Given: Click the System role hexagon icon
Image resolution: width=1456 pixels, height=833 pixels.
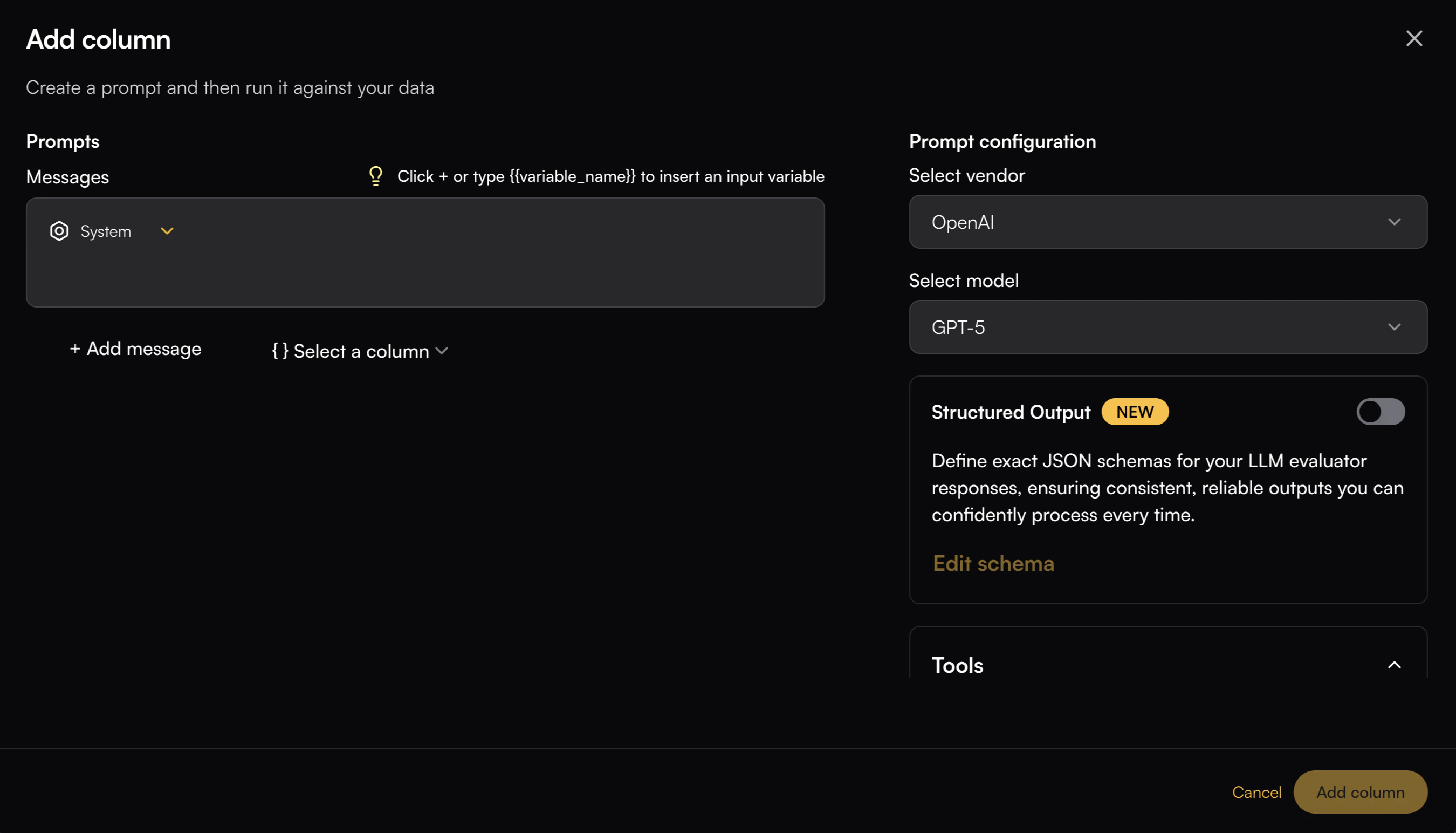Looking at the screenshot, I should pos(59,231).
